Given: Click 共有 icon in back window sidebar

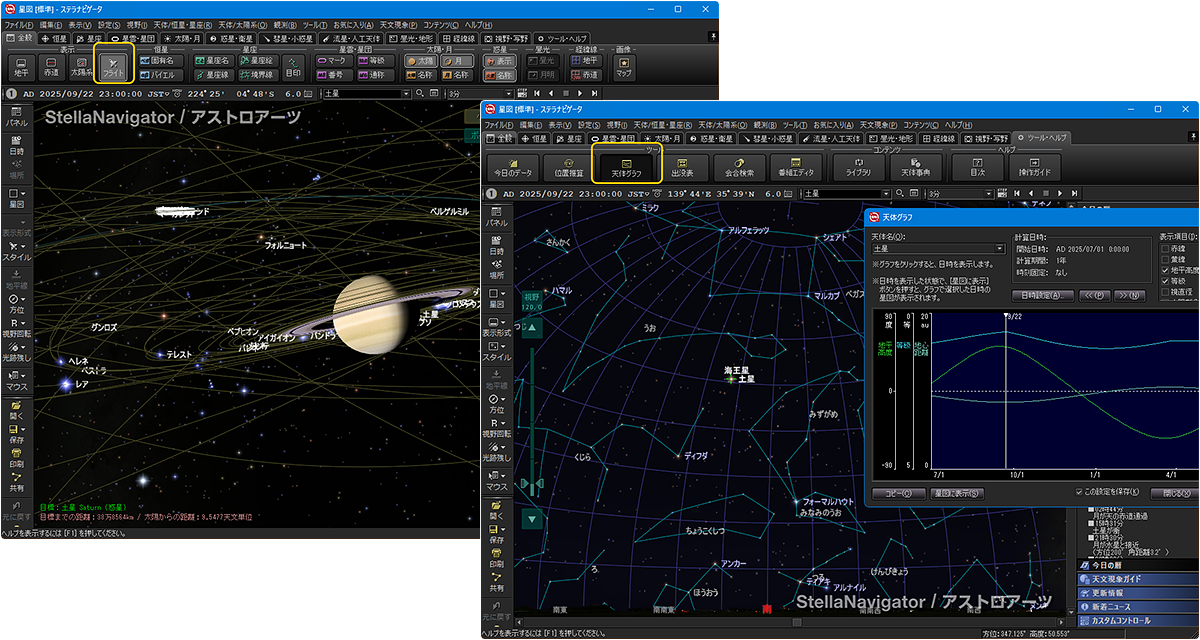Looking at the screenshot, I should (x=17, y=483).
